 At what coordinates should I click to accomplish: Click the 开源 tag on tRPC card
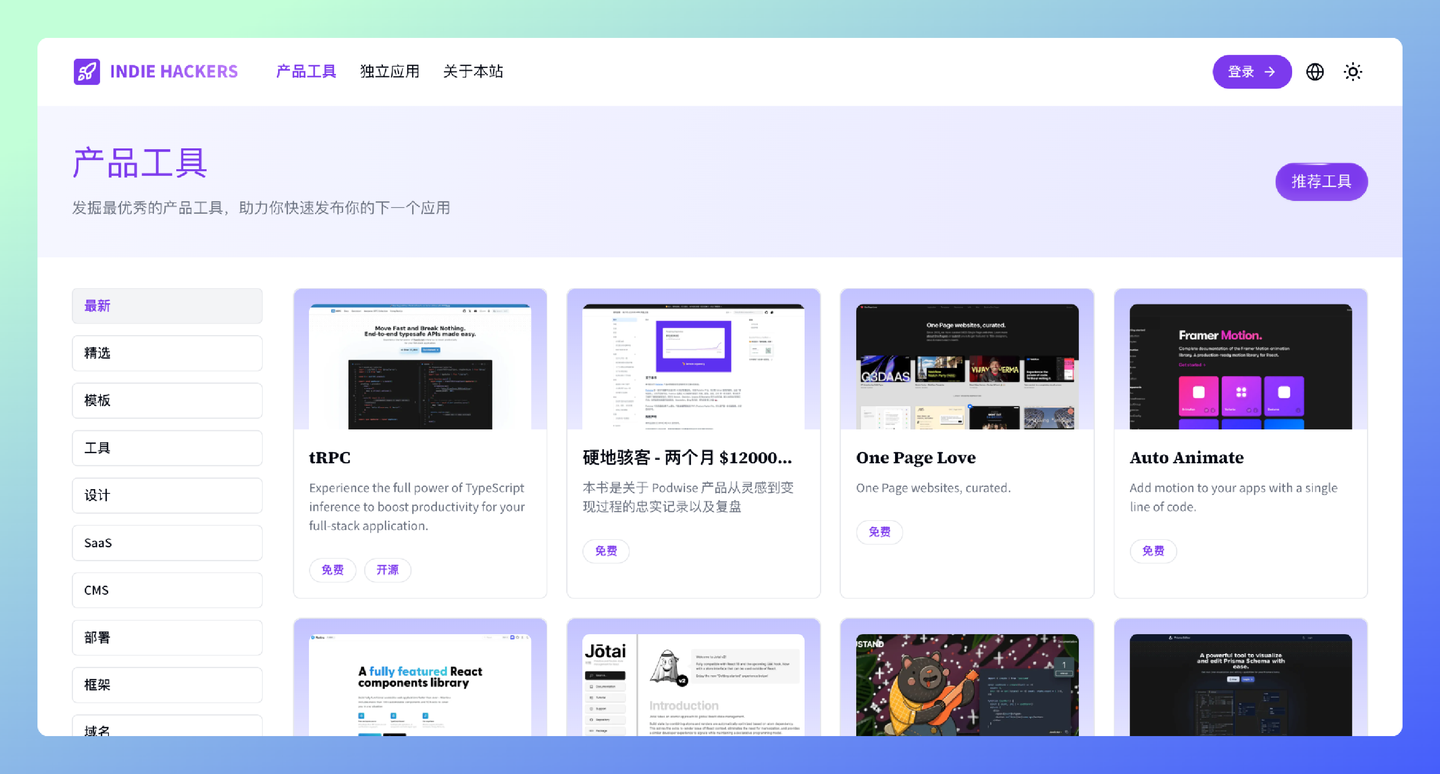[388, 570]
